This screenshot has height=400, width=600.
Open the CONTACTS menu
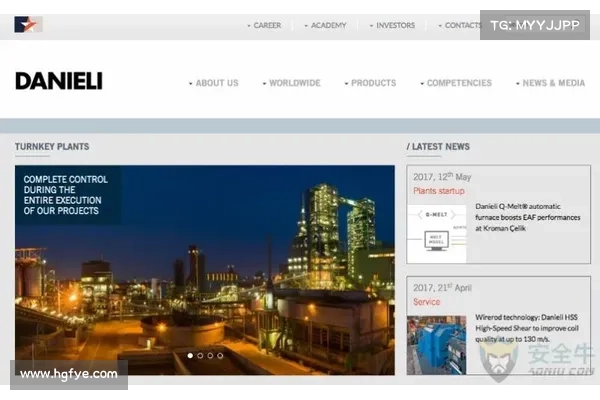click(x=460, y=25)
